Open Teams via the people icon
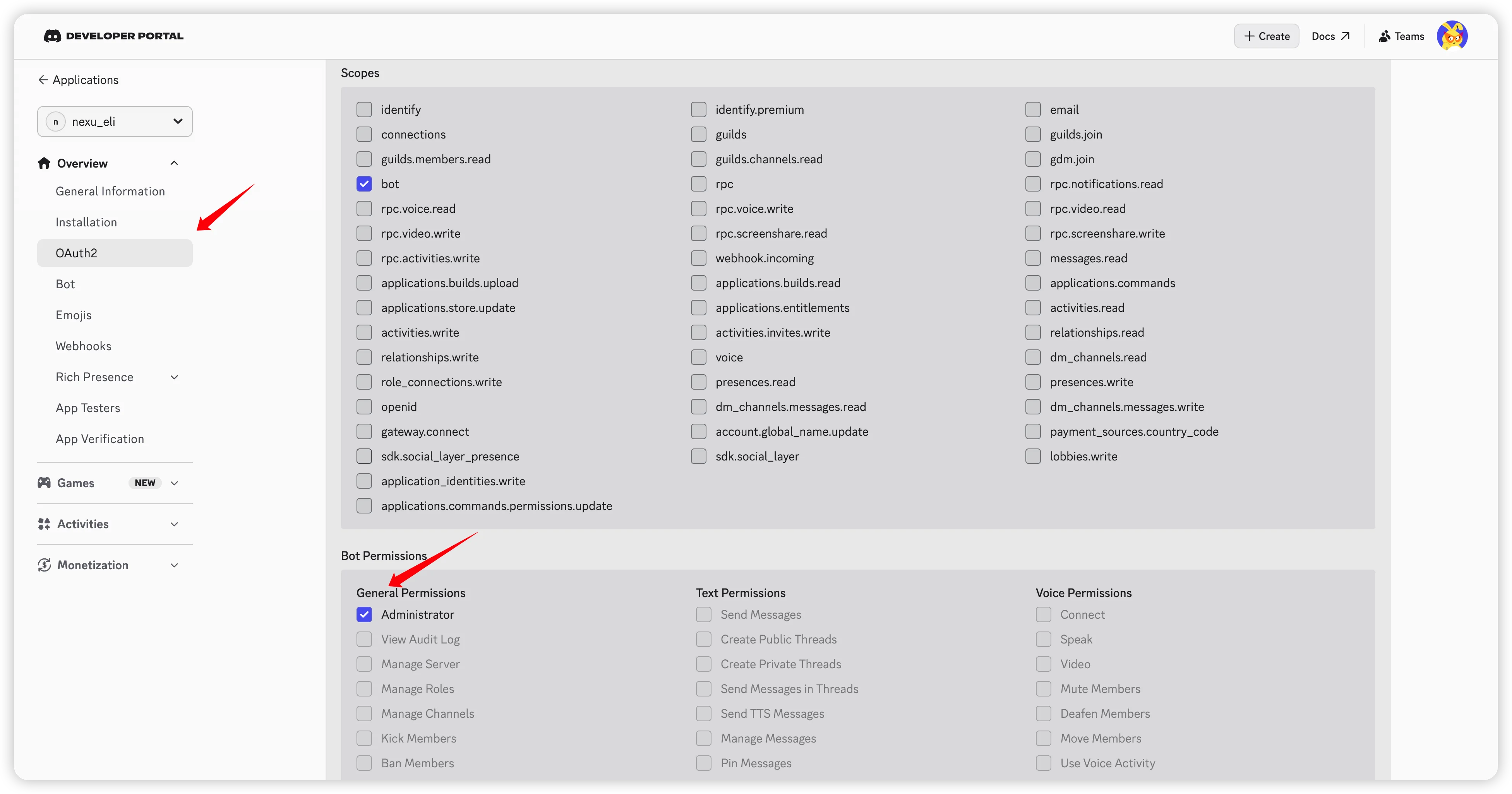1512x794 pixels. pos(1385,35)
